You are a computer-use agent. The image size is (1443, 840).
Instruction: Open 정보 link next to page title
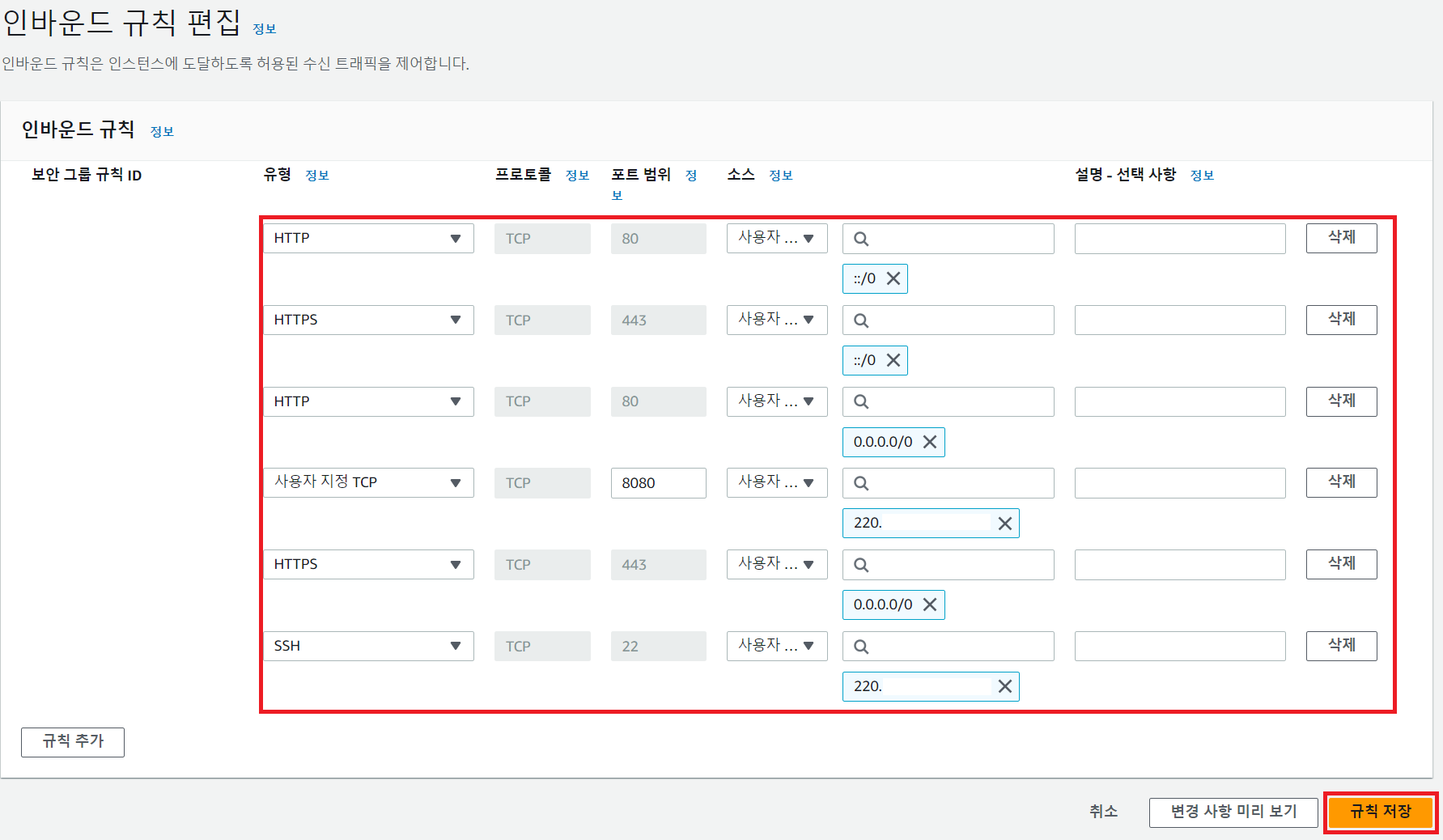click(x=265, y=29)
